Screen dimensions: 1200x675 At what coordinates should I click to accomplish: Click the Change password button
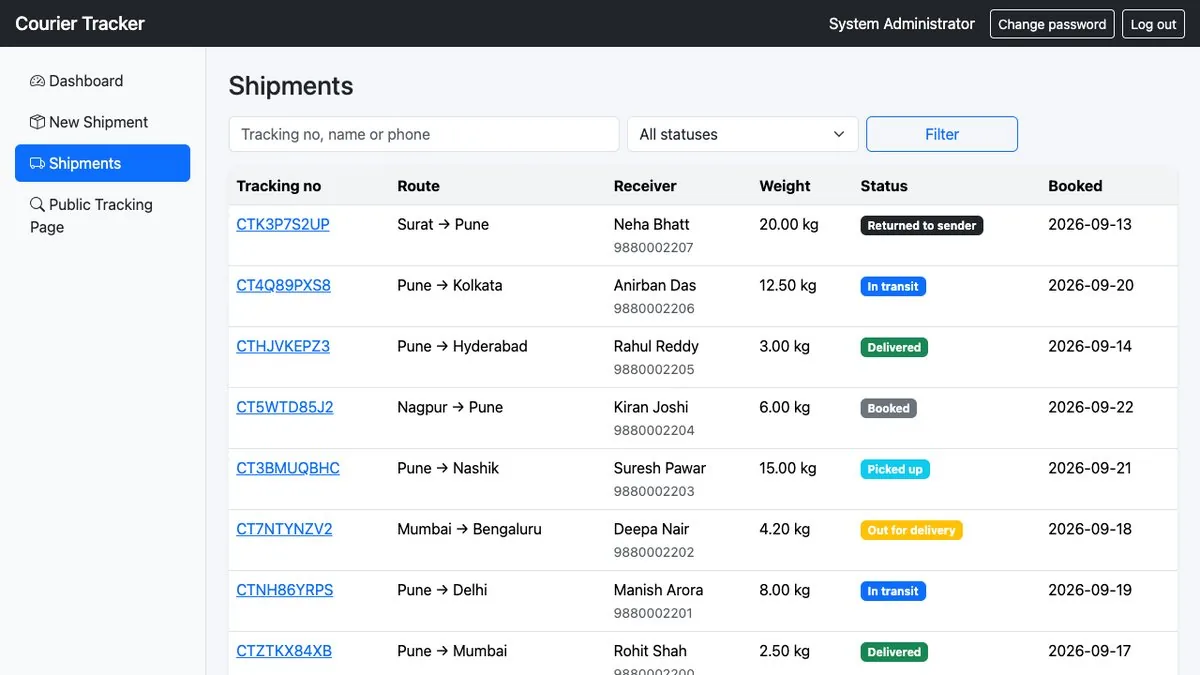1052,24
